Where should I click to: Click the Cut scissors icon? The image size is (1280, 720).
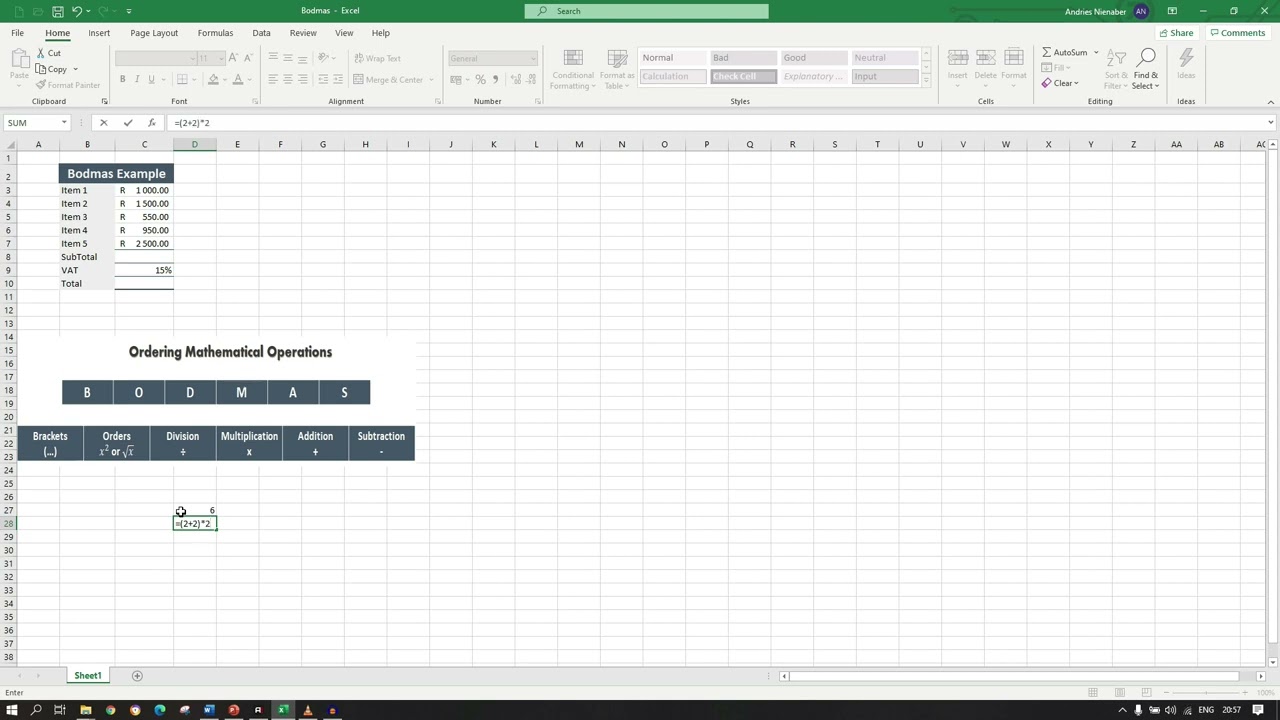(x=42, y=53)
